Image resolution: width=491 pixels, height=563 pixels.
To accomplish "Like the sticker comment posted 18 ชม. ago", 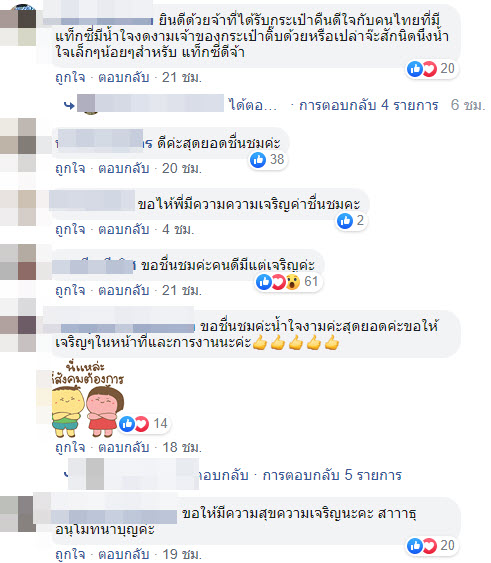I will [70, 447].
